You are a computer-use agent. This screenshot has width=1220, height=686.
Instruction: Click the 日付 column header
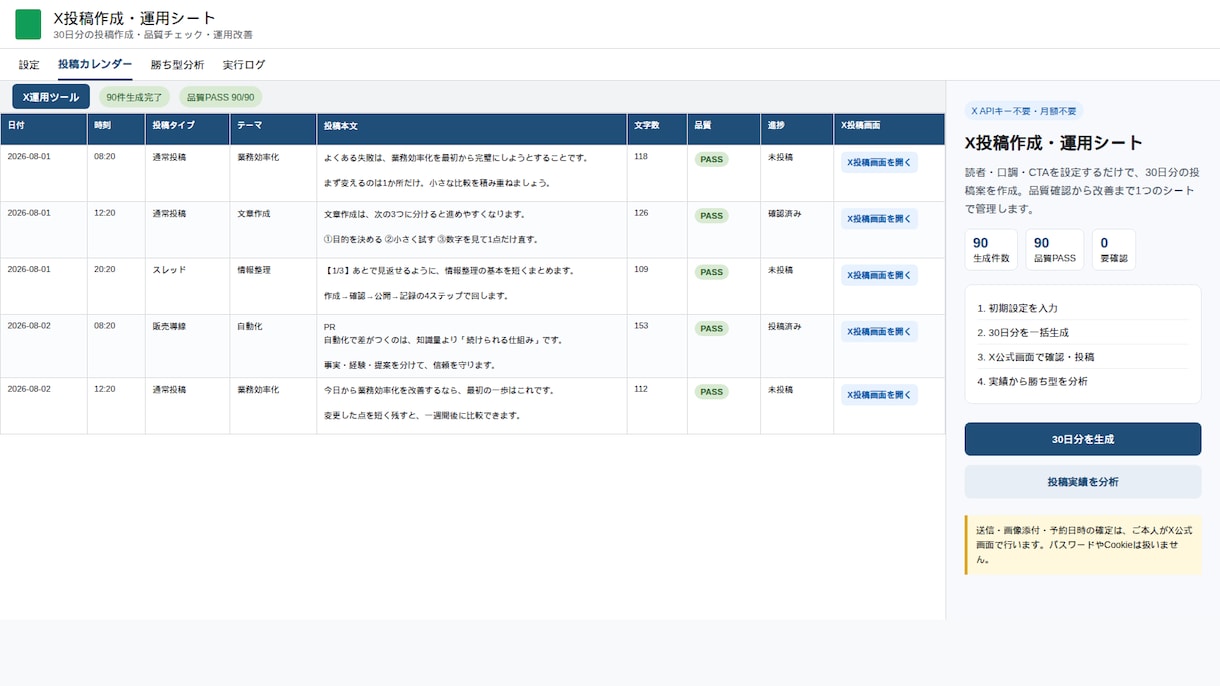[44, 129]
